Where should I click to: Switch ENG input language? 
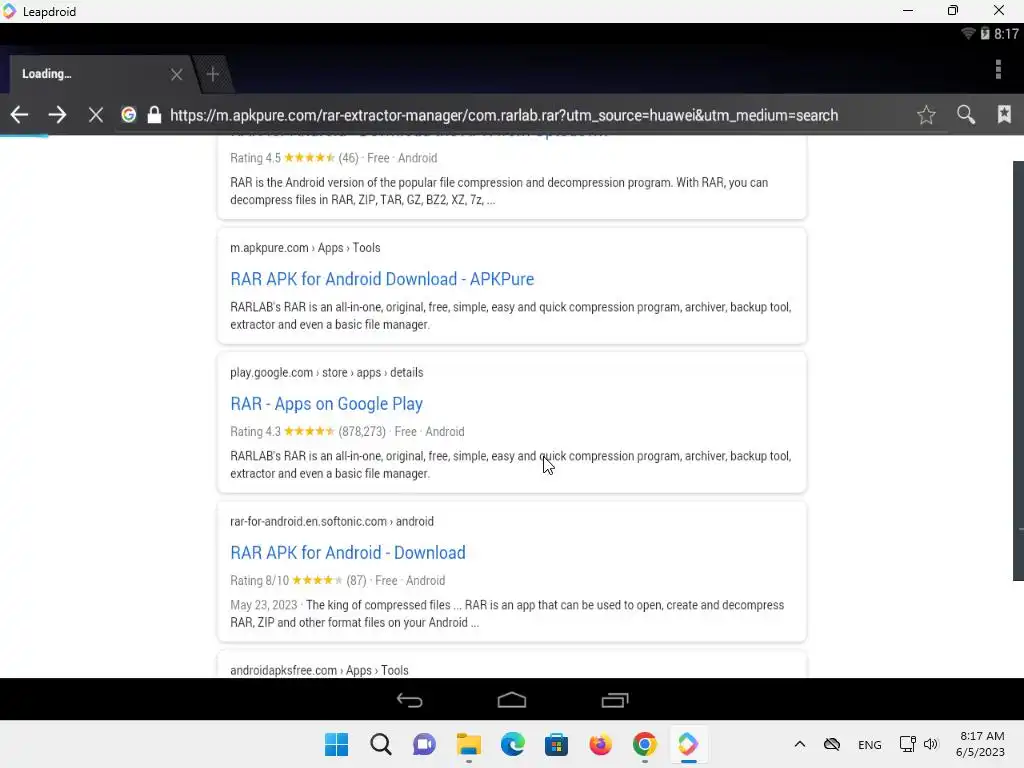[869, 745]
